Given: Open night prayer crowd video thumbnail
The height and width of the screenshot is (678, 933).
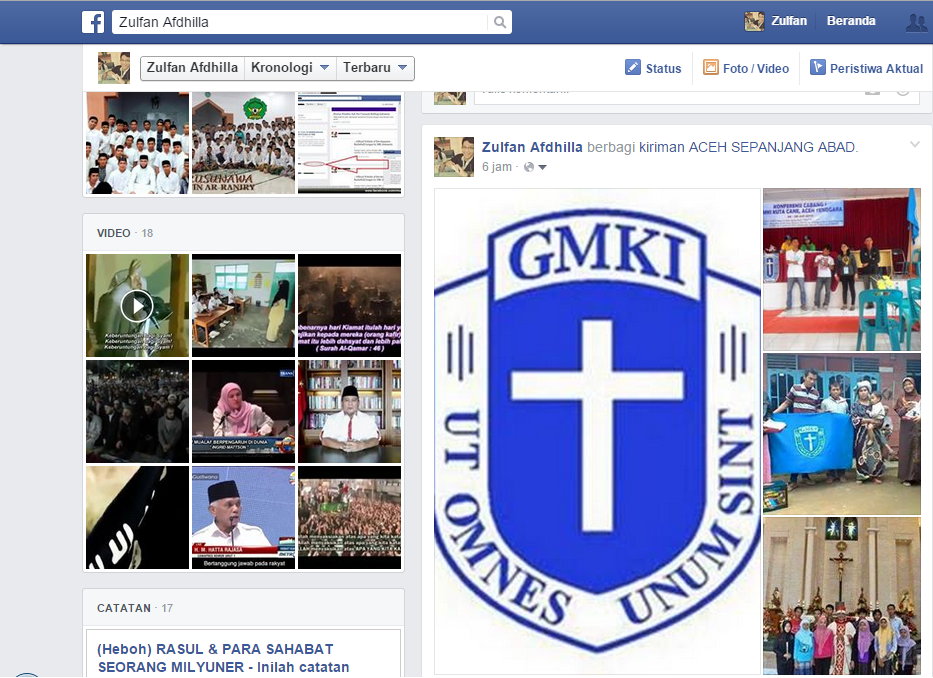Looking at the screenshot, I should click(x=137, y=411).
